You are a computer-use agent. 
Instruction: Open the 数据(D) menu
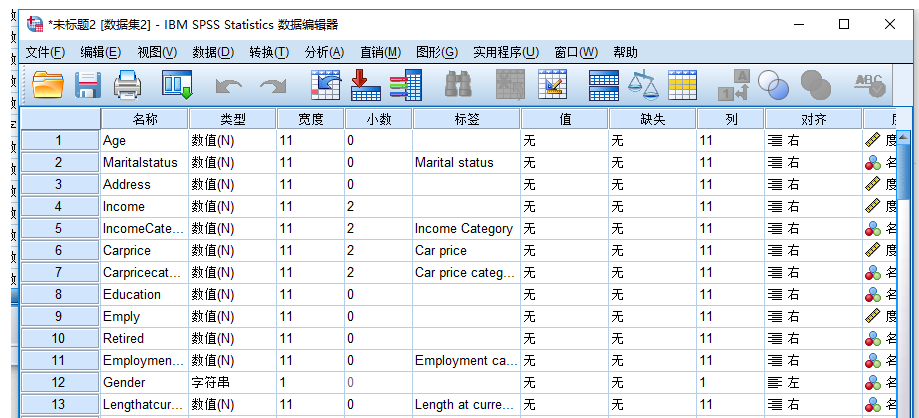point(213,52)
